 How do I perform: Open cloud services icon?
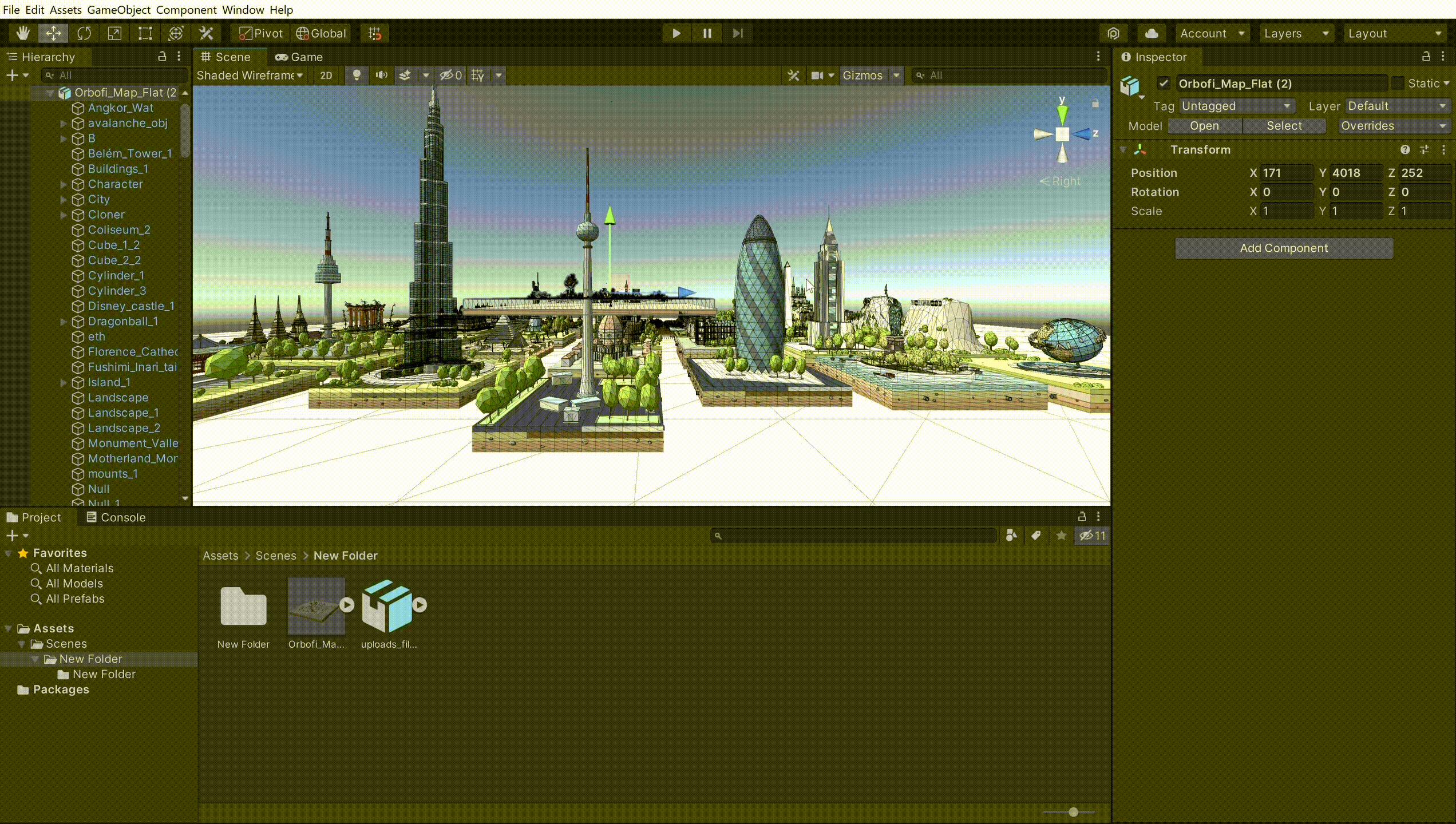tap(1152, 33)
